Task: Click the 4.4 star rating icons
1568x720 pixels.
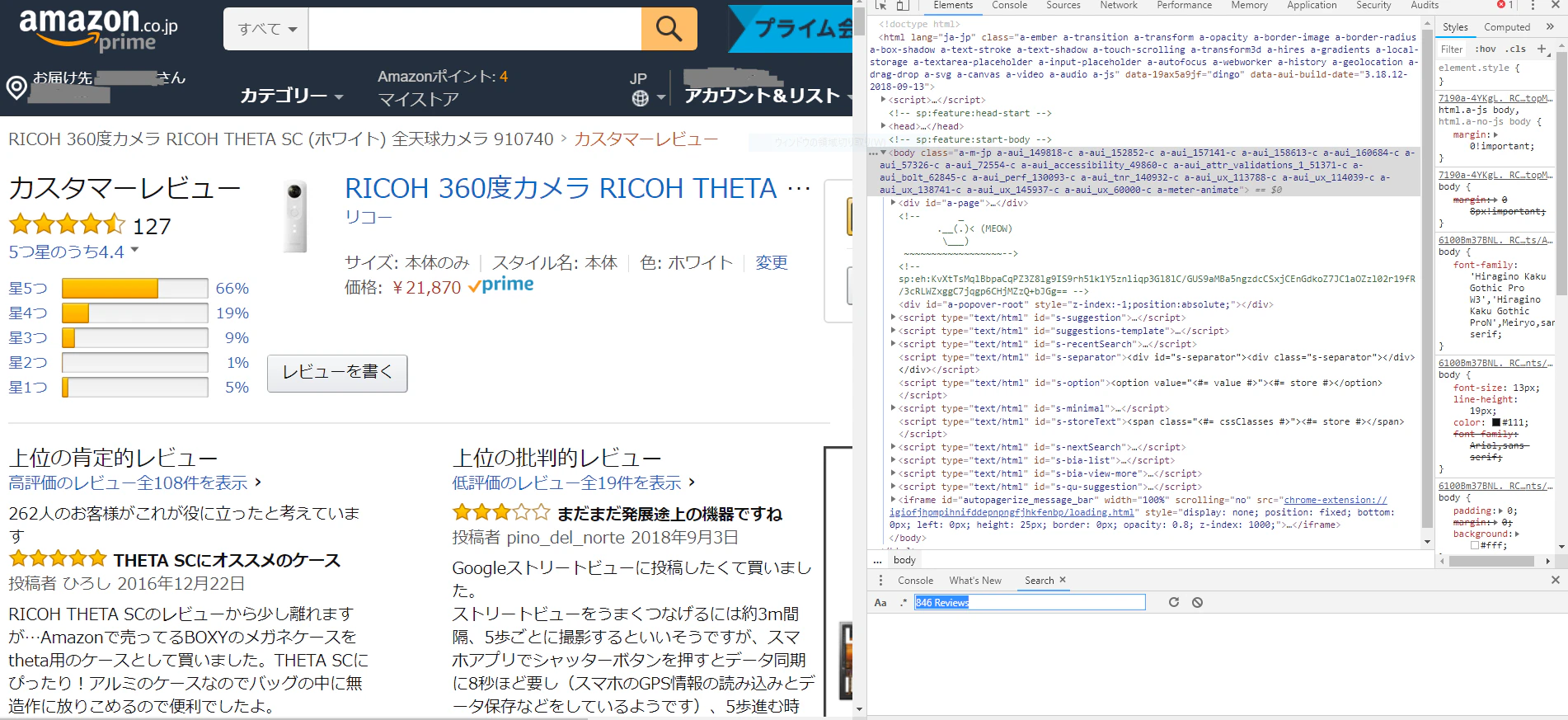Action: coord(67,224)
